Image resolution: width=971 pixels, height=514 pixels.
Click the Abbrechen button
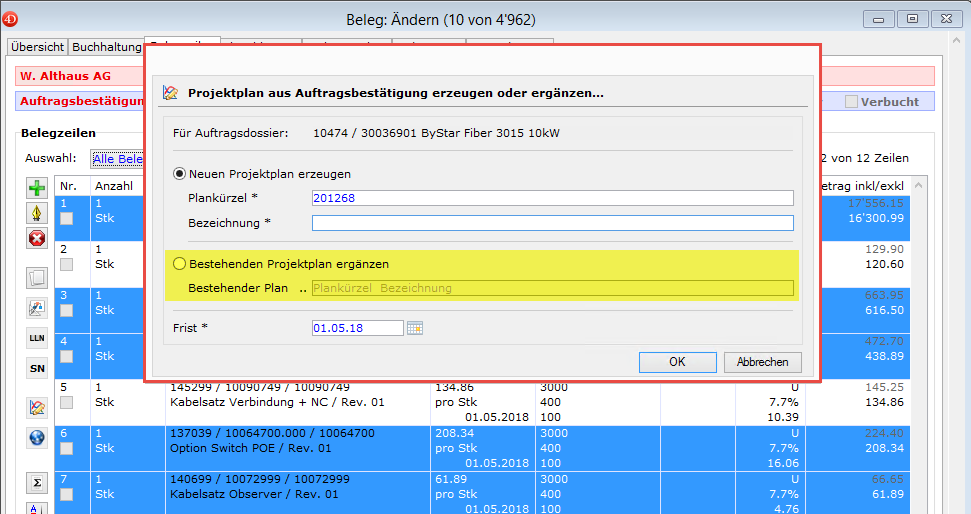[x=762, y=362]
